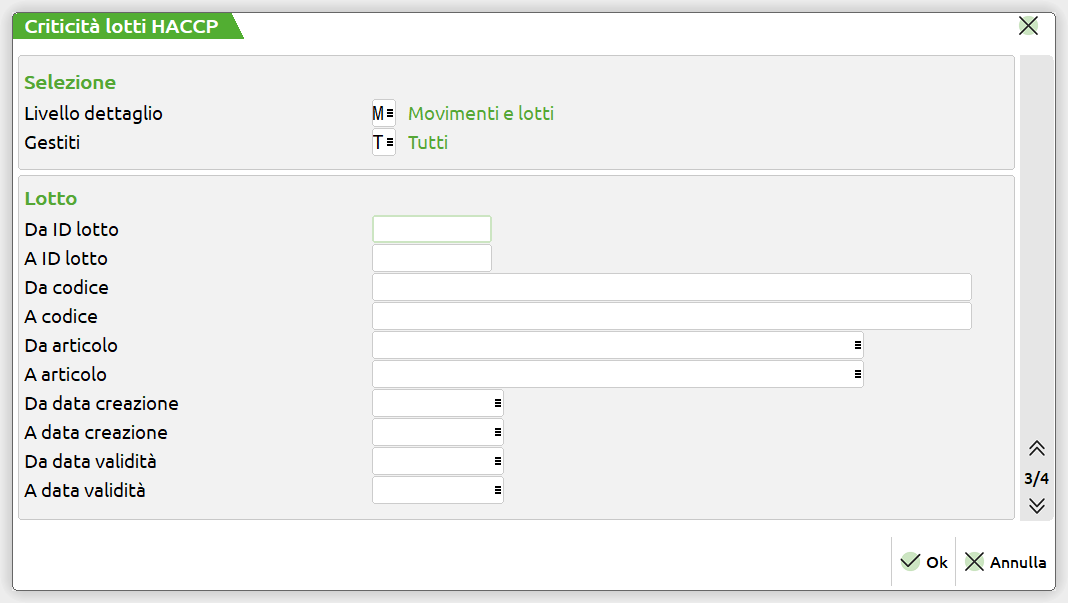Confirm with the Ok button
Screen dimensions: 1068x603
pyautogui.click(x=923, y=562)
